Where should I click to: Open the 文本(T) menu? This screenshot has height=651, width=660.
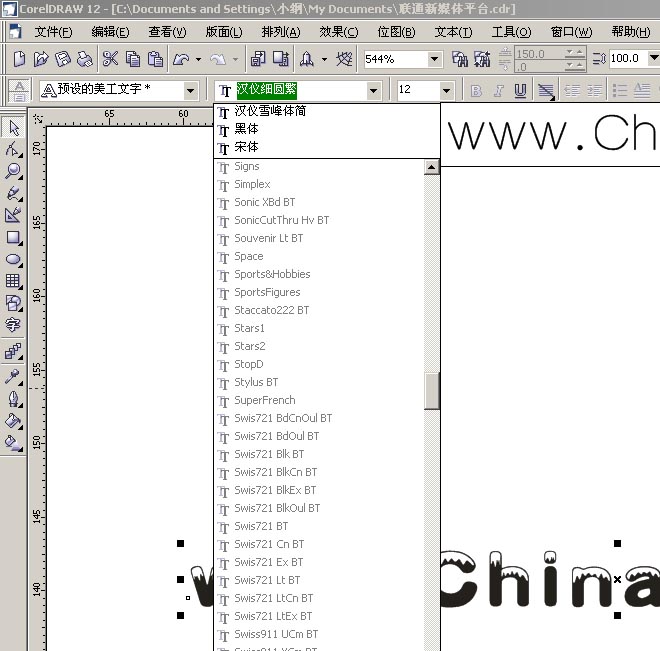453,32
